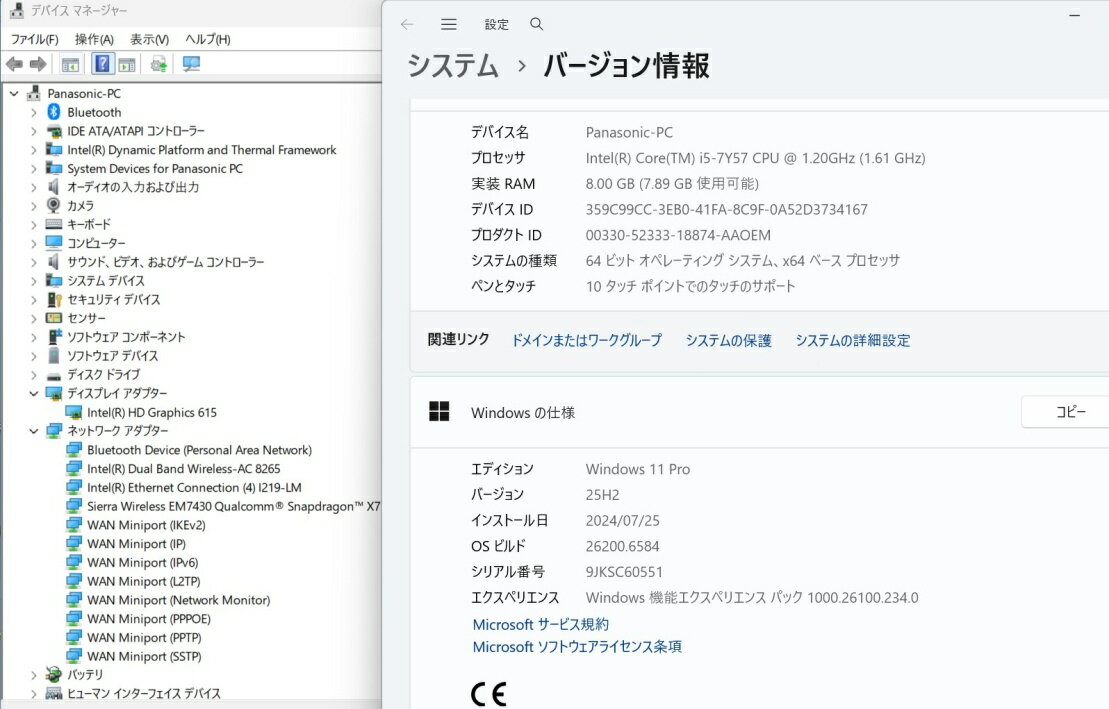Click the update driver toolbar icon
The image size is (1109, 709).
pyautogui.click(x=158, y=64)
